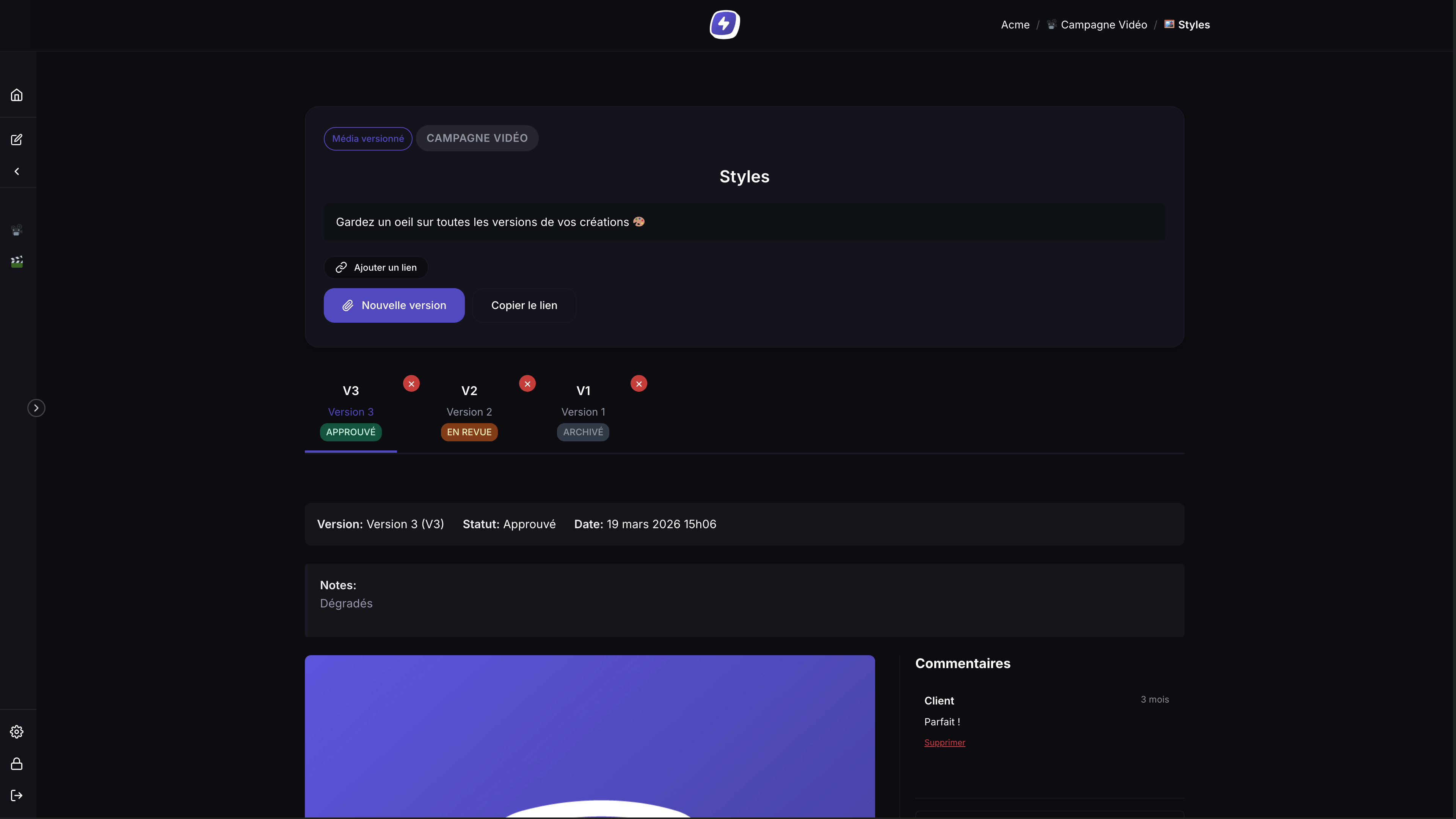1456x819 pixels.
Task: Click the Styles title
Action: 744,176
